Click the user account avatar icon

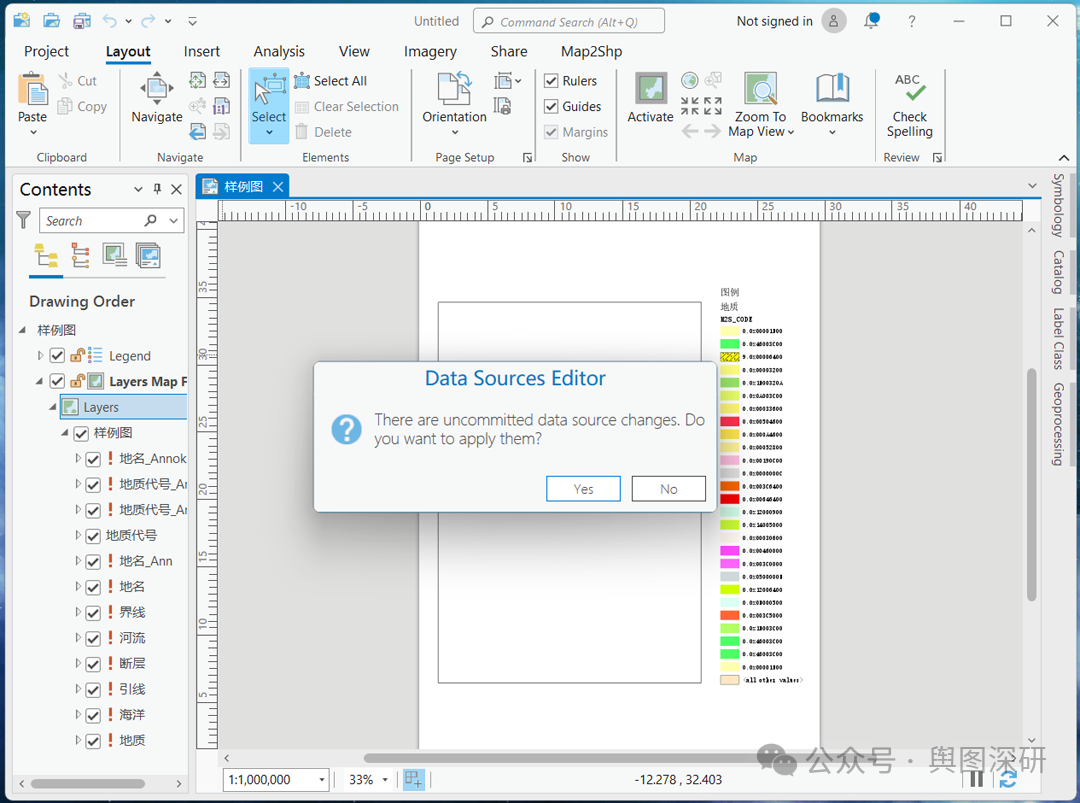coord(833,21)
